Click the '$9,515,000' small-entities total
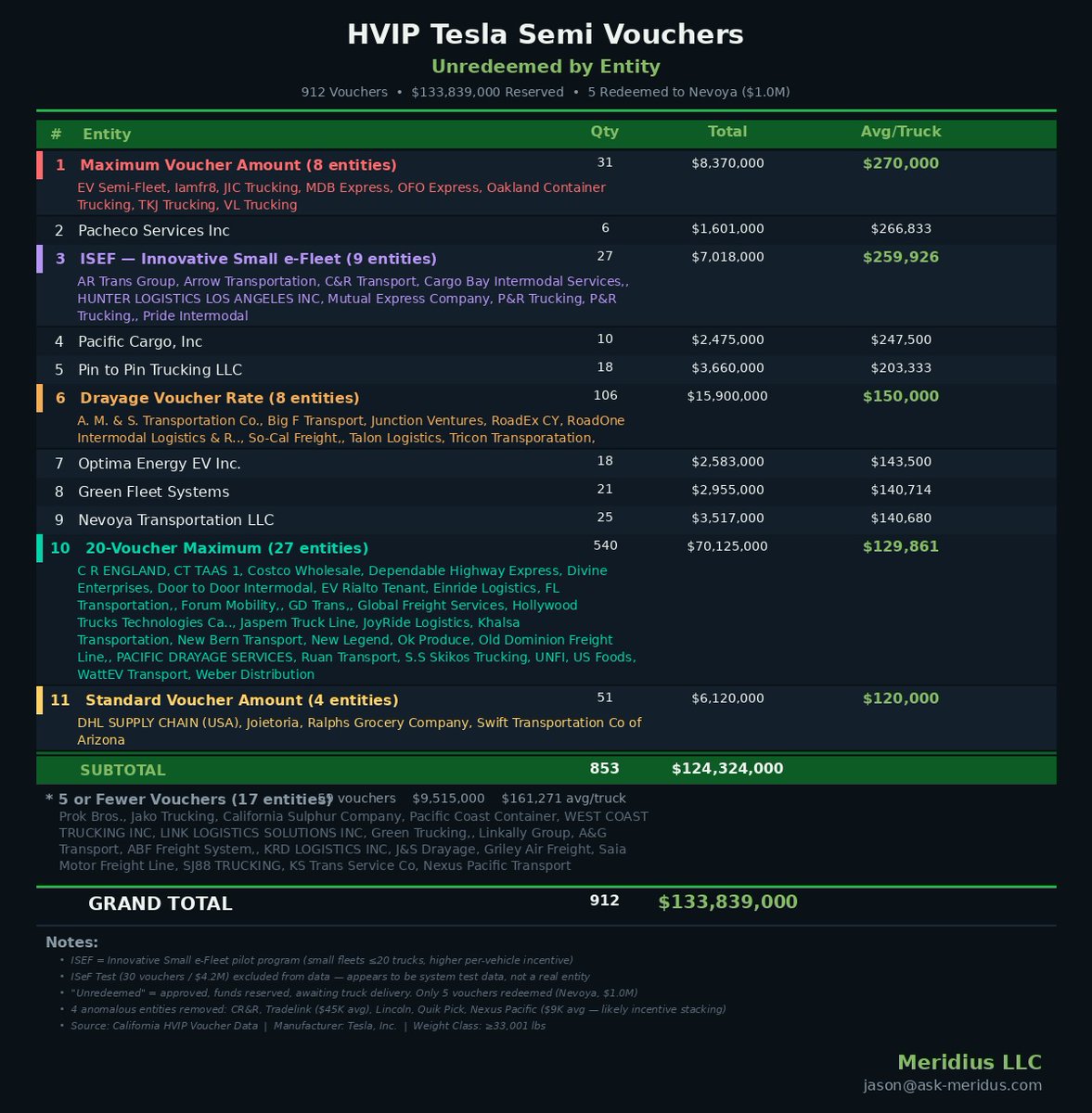 (x=448, y=799)
